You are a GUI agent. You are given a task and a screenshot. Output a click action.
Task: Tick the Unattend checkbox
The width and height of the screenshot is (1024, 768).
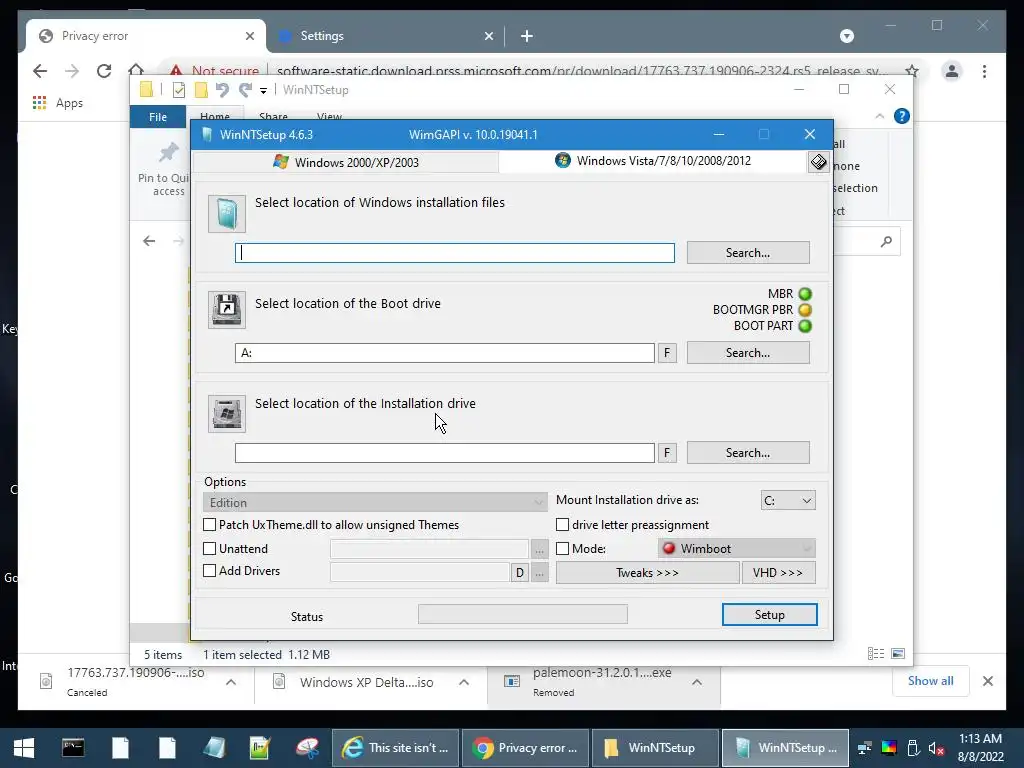click(210, 549)
